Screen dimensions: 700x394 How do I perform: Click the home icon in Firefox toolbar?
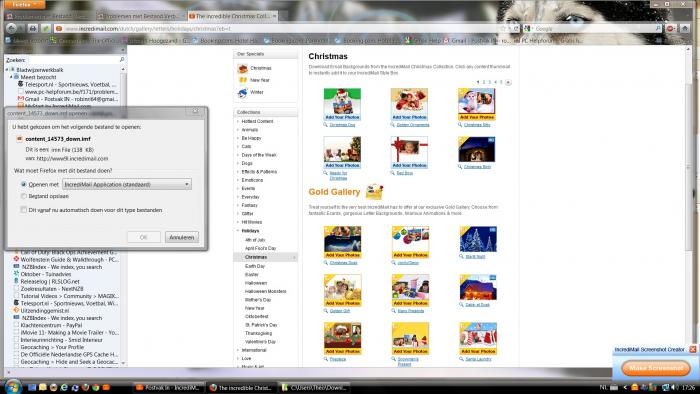click(685, 28)
